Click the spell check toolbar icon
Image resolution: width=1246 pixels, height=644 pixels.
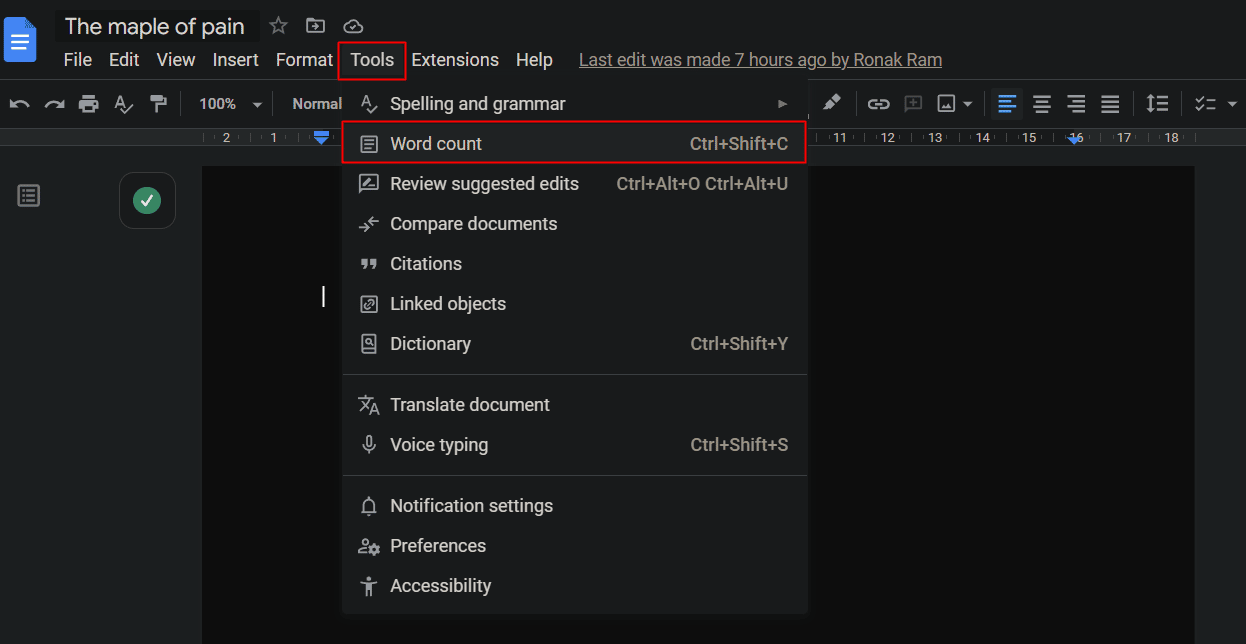[x=123, y=104]
